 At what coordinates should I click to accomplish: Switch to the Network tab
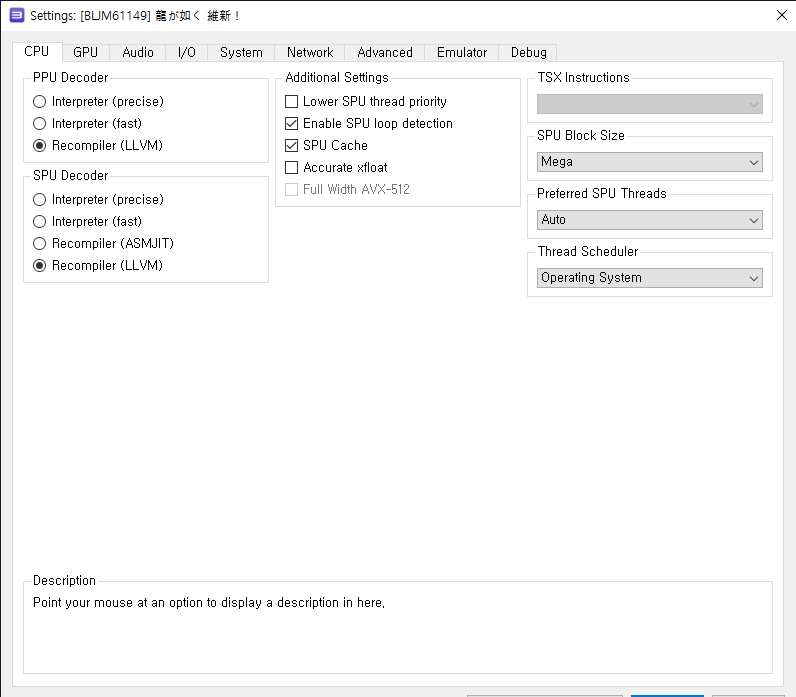(310, 52)
